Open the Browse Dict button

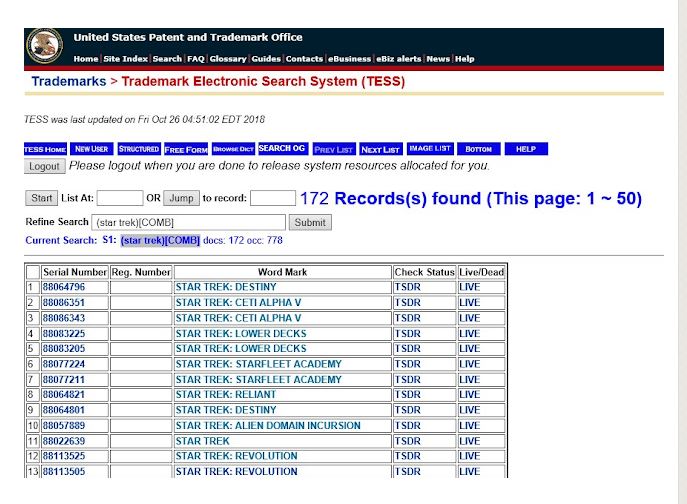[x=233, y=149]
